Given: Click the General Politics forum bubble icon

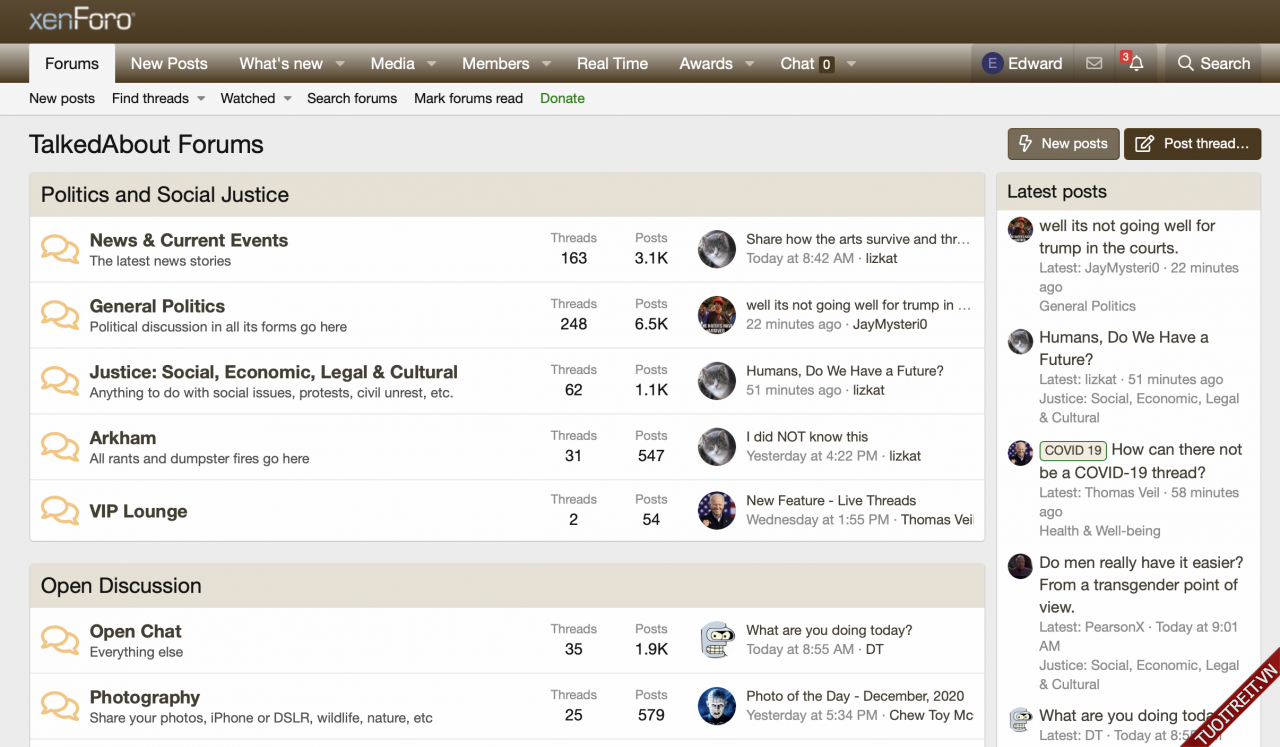Looking at the screenshot, I should click(x=60, y=315).
